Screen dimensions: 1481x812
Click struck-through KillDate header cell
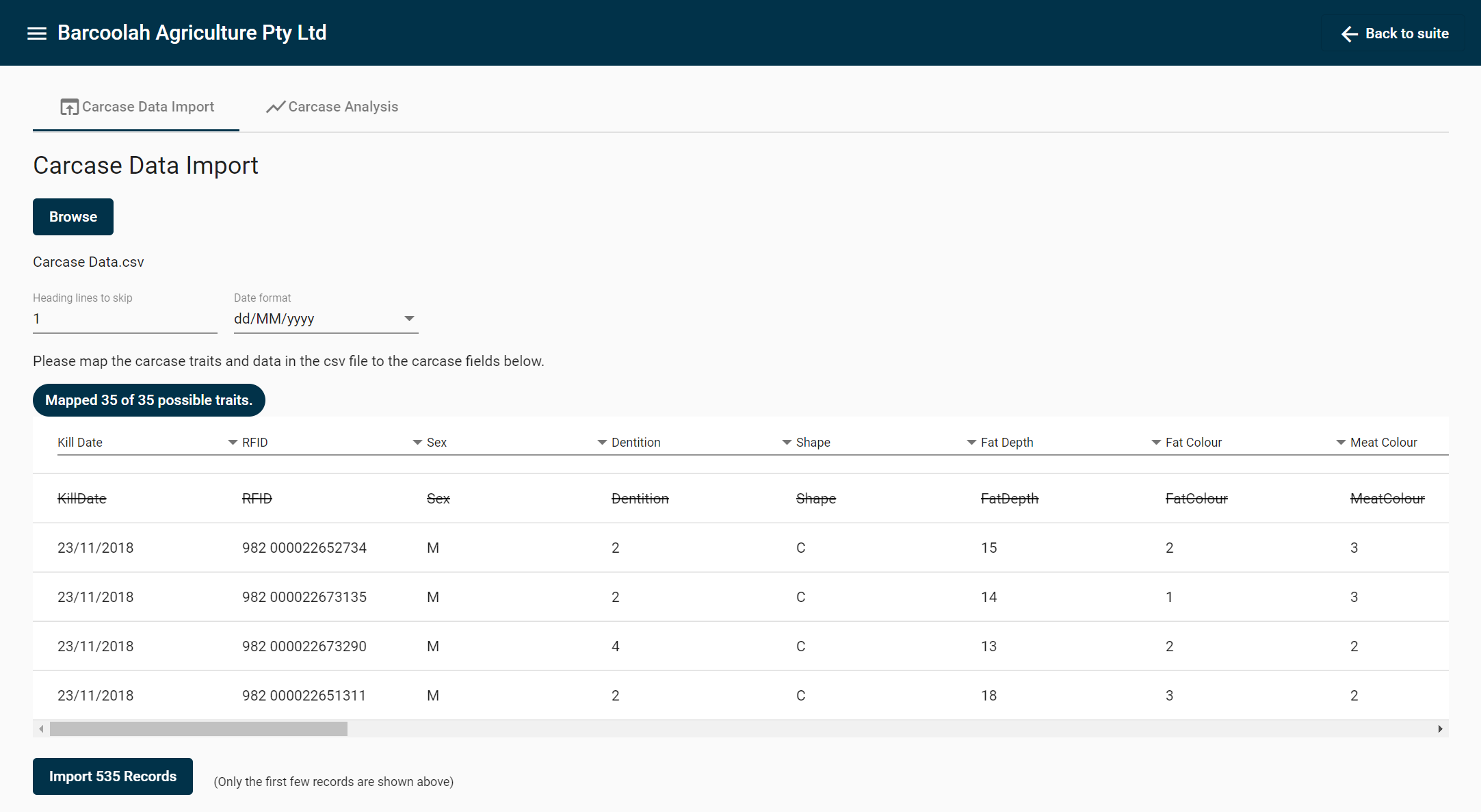(x=82, y=499)
